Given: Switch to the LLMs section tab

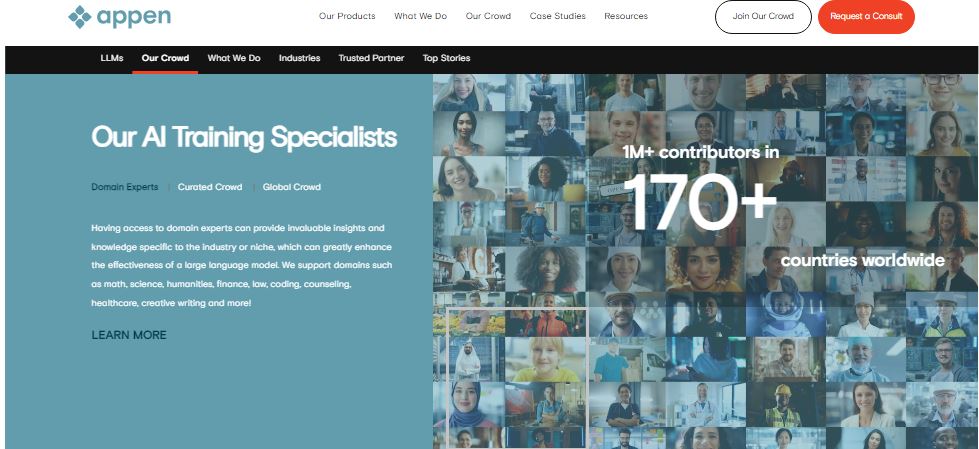Looking at the screenshot, I should (112, 58).
